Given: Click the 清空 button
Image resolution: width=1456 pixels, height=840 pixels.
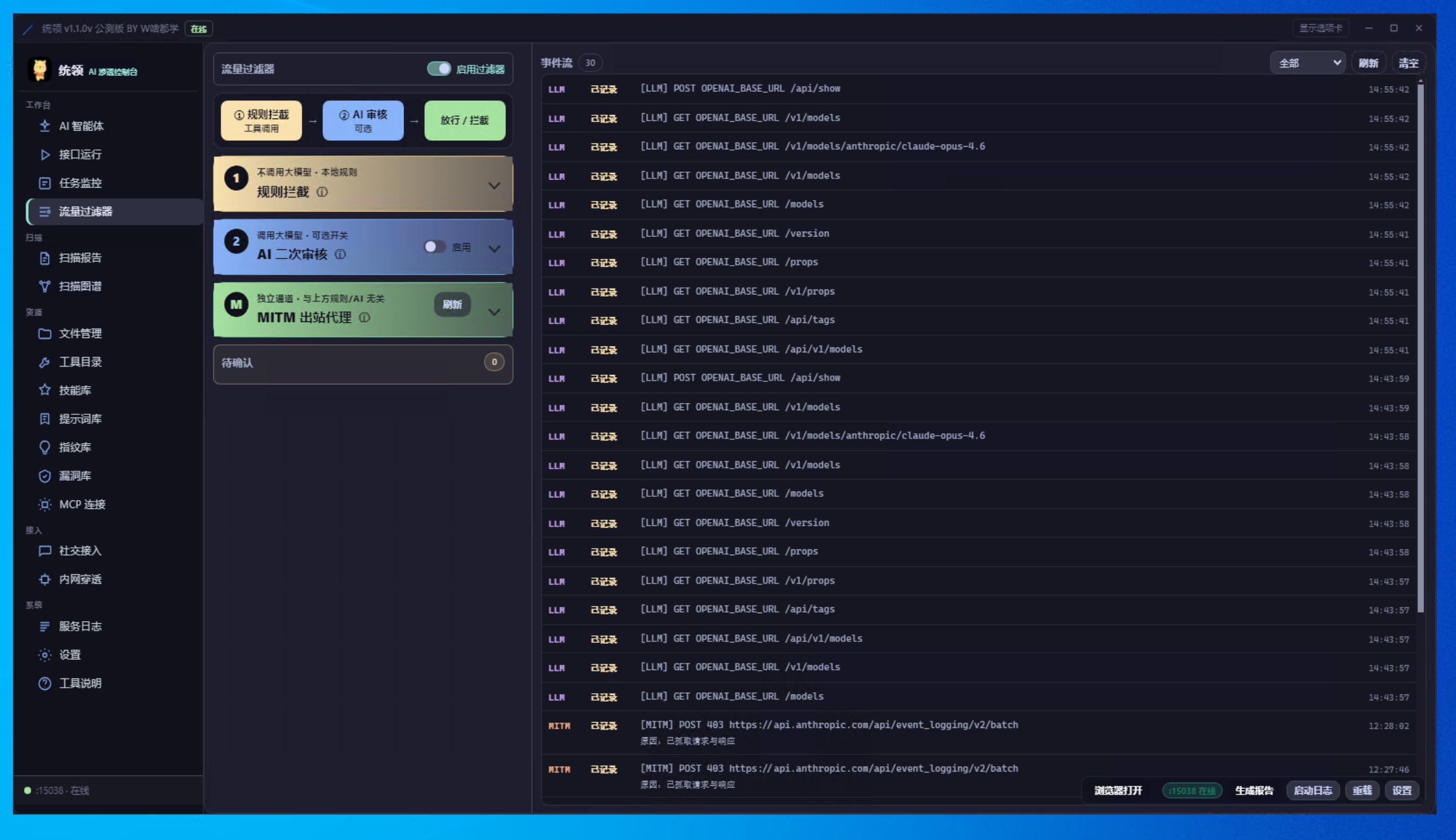Looking at the screenshot, I should 1408,63.
